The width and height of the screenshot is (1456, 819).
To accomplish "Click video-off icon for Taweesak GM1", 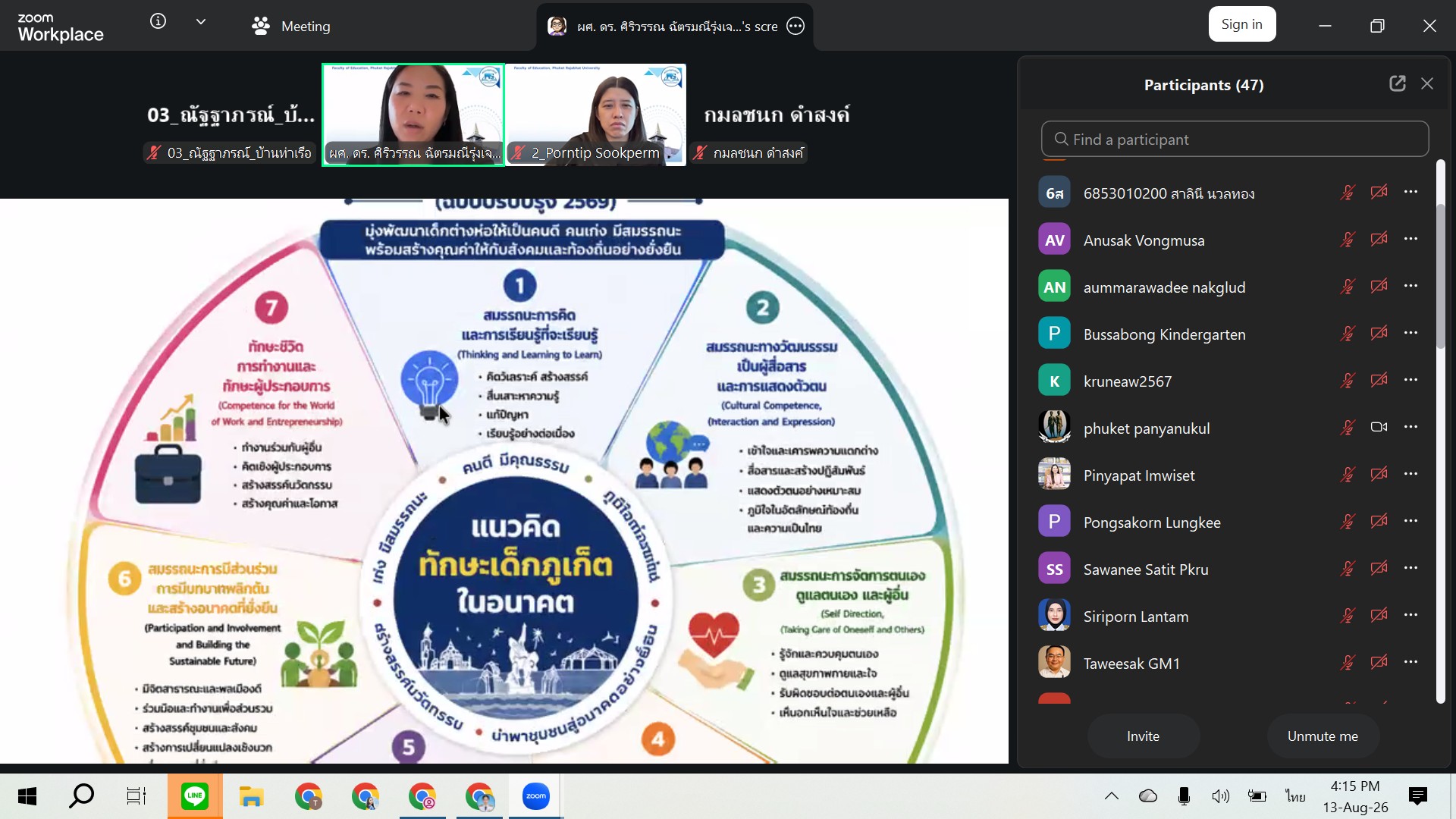I will click(x=1379, y=663).
